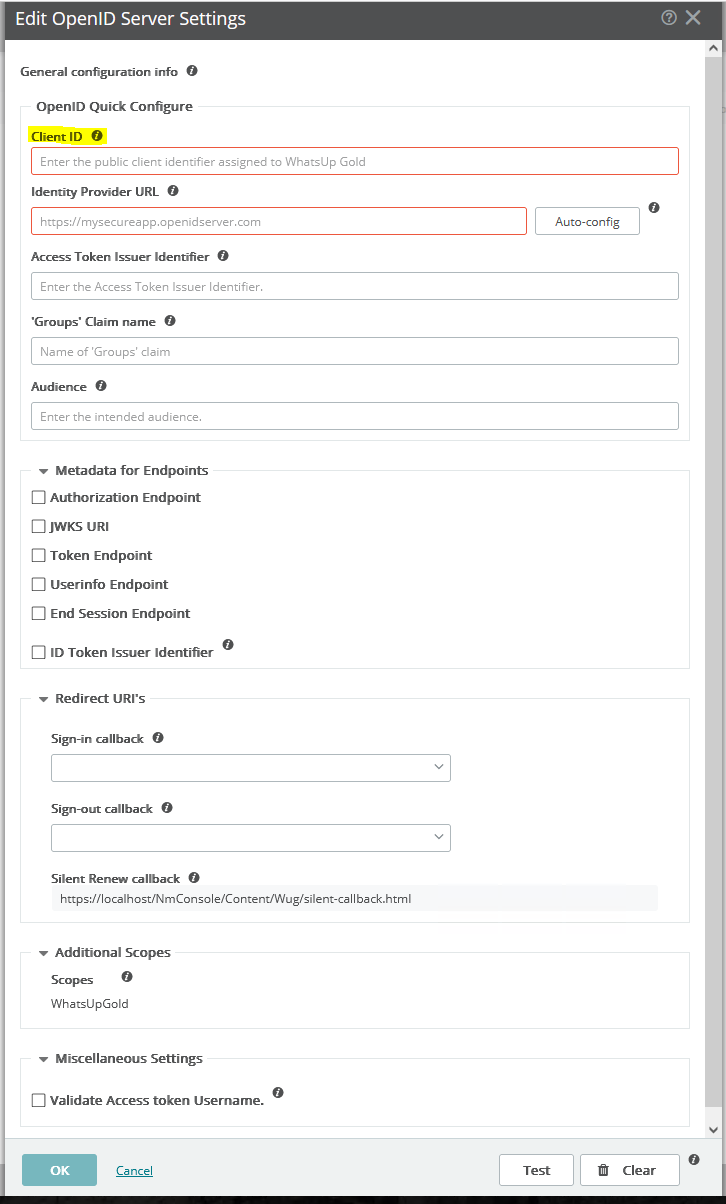The width and height of the screenshot is (726, 1204).
Task: Click the info icon next to Scopes
Action: (x=126, y=976)
